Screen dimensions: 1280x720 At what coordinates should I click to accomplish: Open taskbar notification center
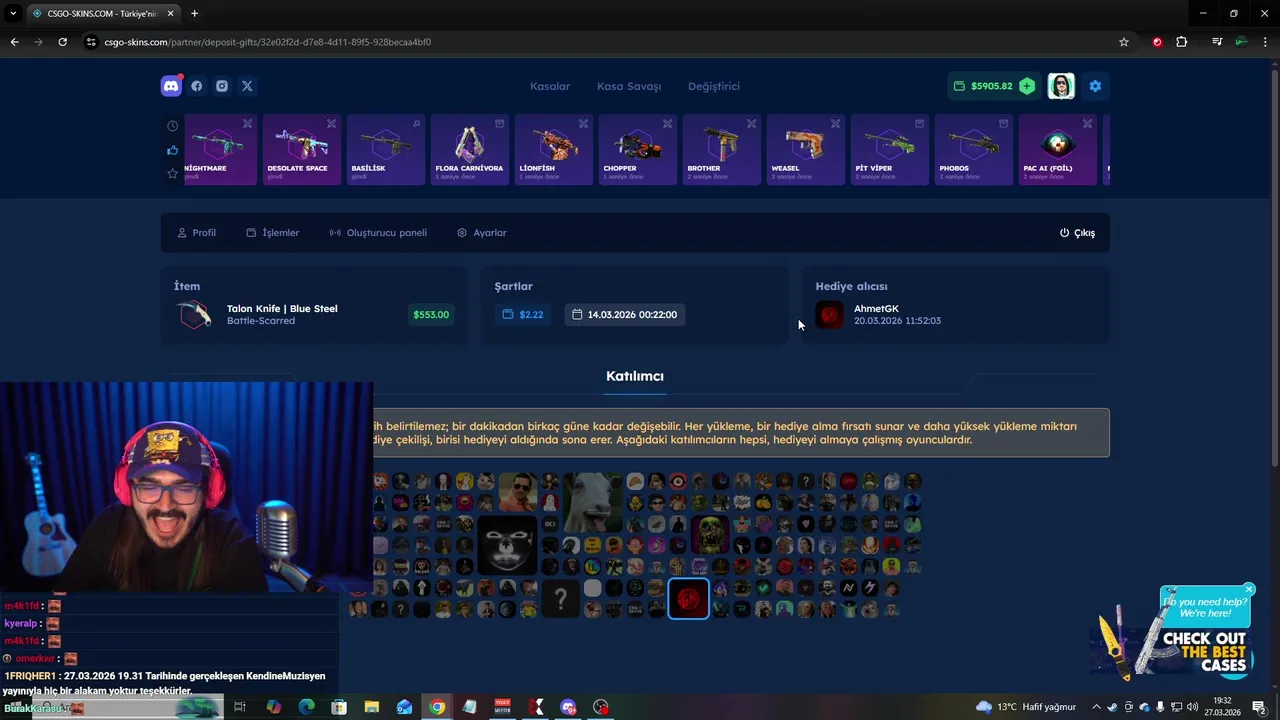1259,707
